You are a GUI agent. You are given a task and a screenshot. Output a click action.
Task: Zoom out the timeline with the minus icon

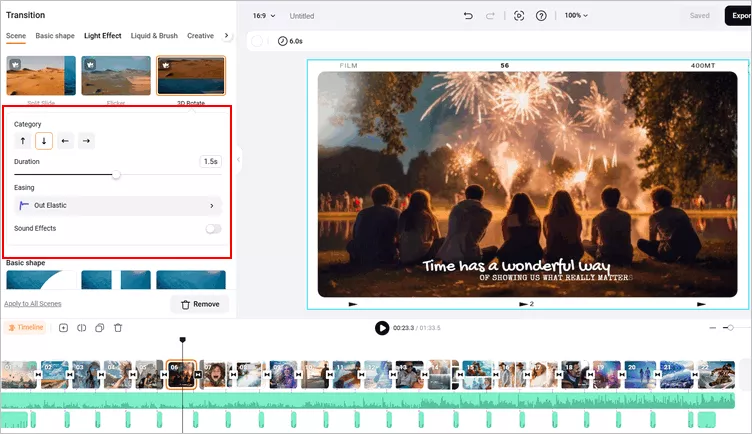click(713, 328)
